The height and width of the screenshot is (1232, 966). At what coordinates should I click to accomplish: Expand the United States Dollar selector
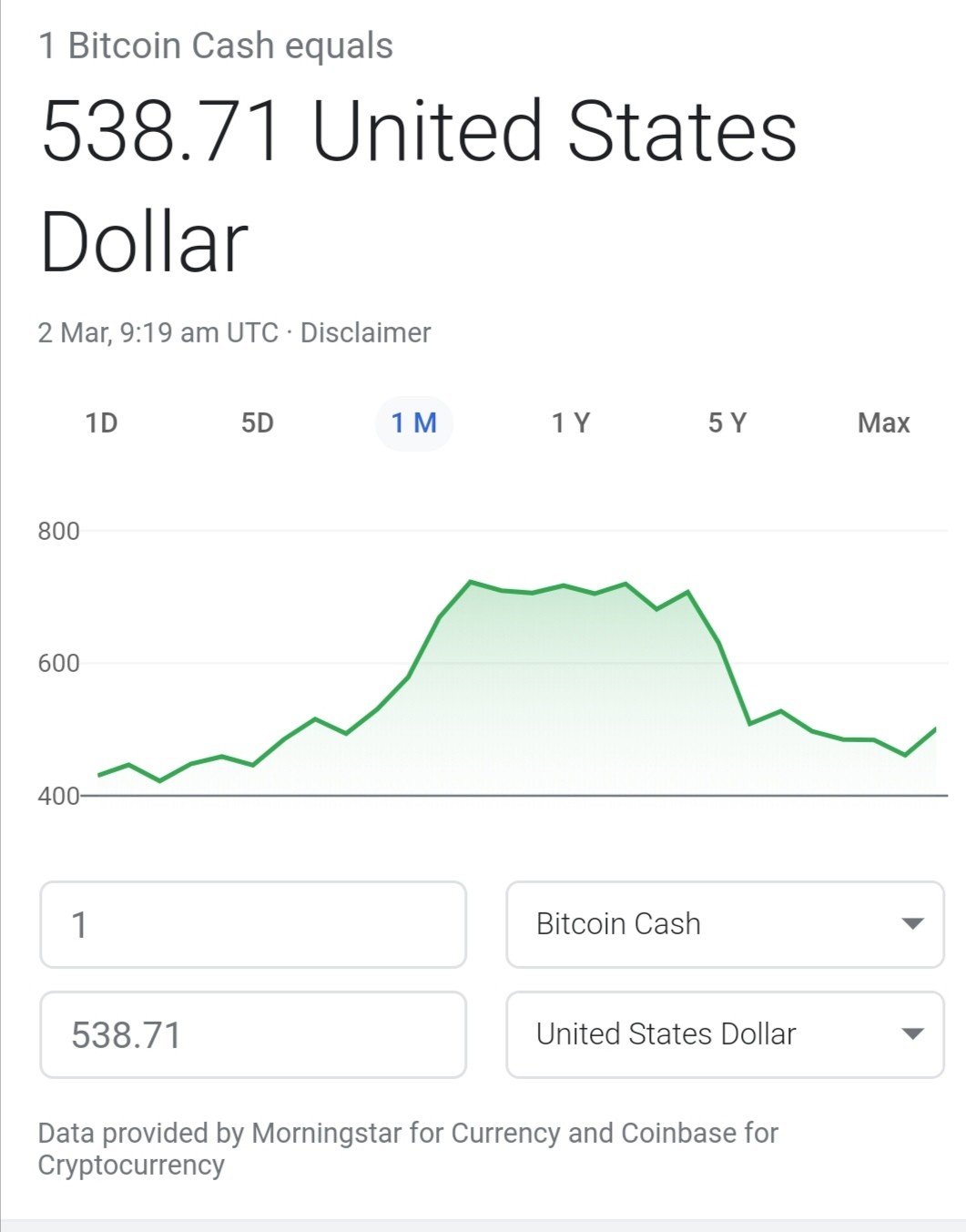pos(725,1034)
